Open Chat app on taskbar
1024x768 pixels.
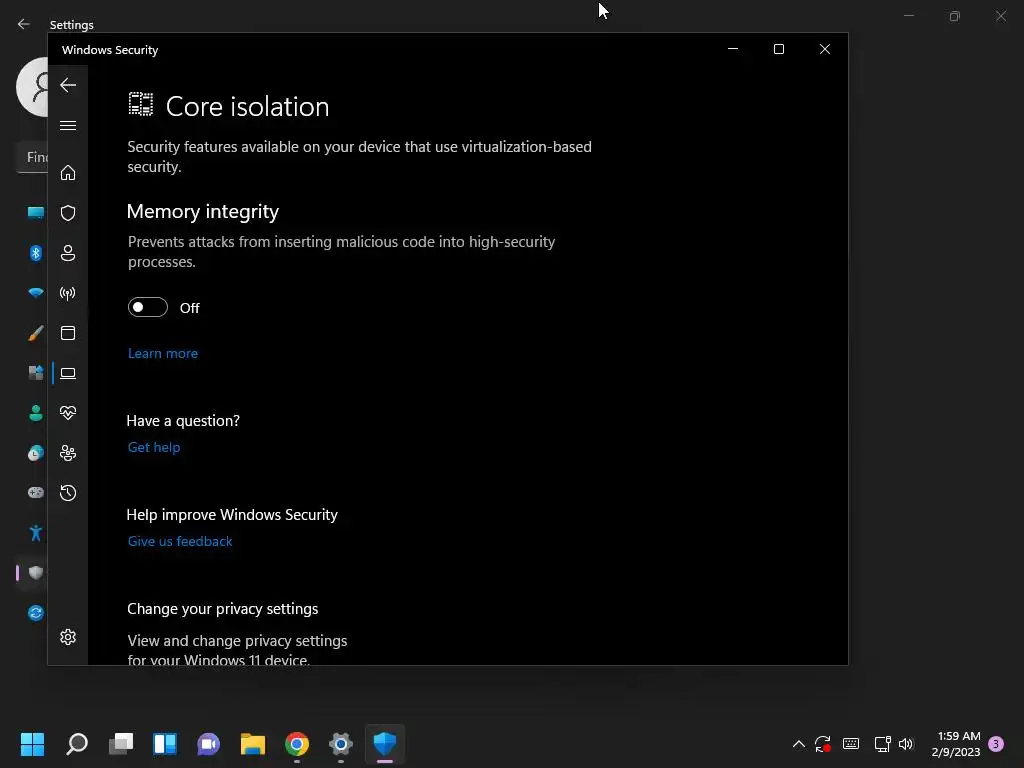(x=208, y=744)
